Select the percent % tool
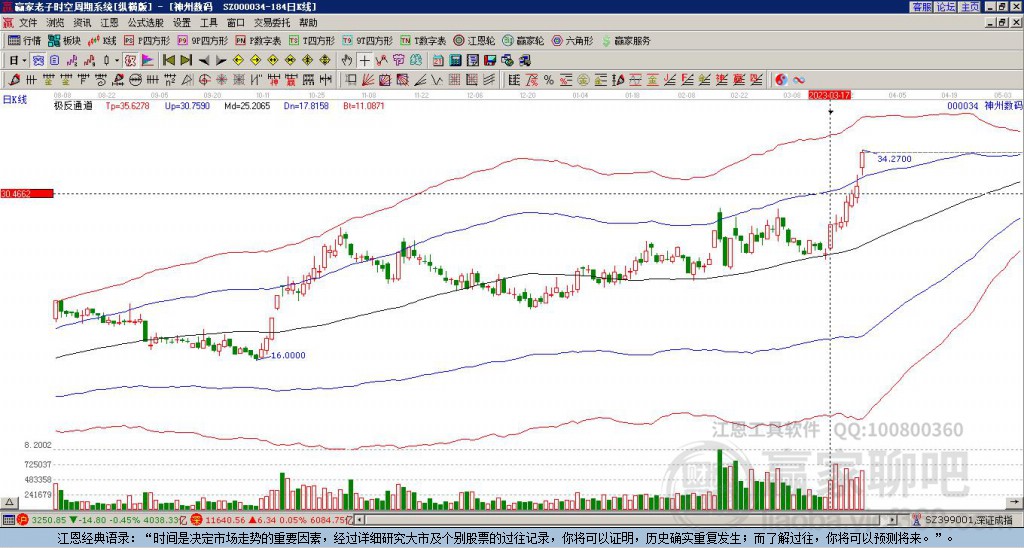 (549, 80)
